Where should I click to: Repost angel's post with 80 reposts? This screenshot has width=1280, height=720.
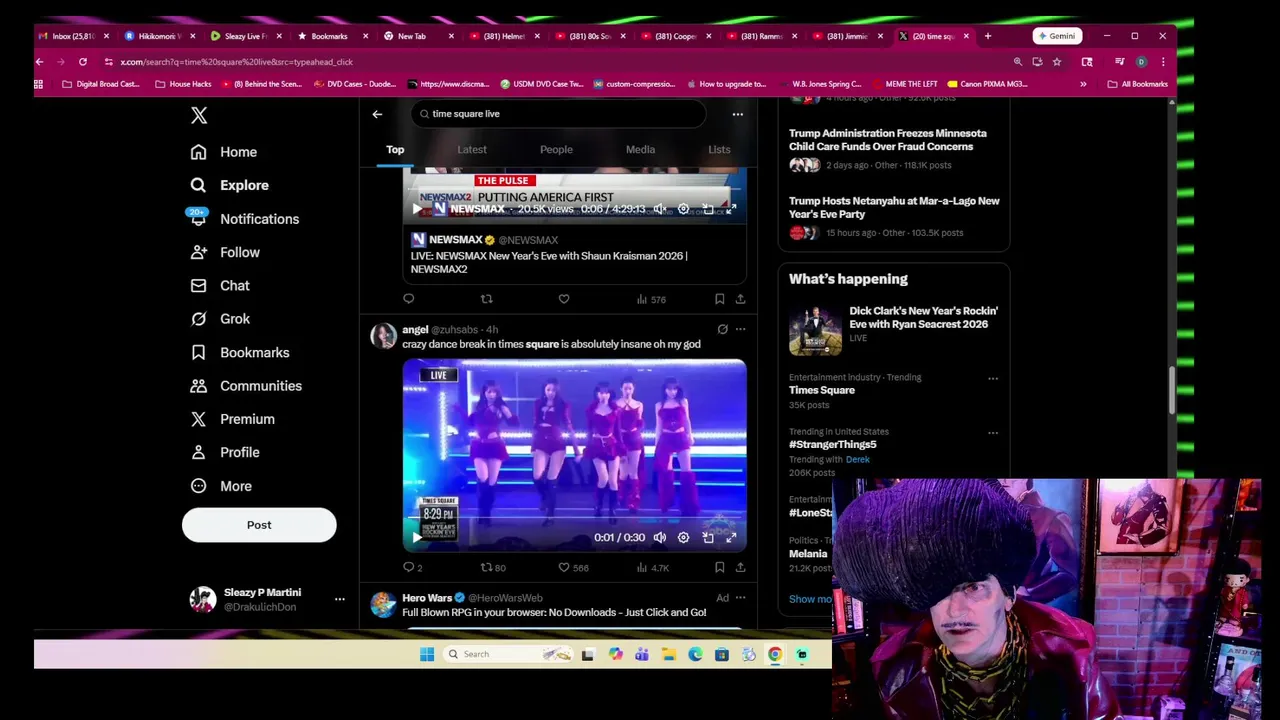click(493, 568)
